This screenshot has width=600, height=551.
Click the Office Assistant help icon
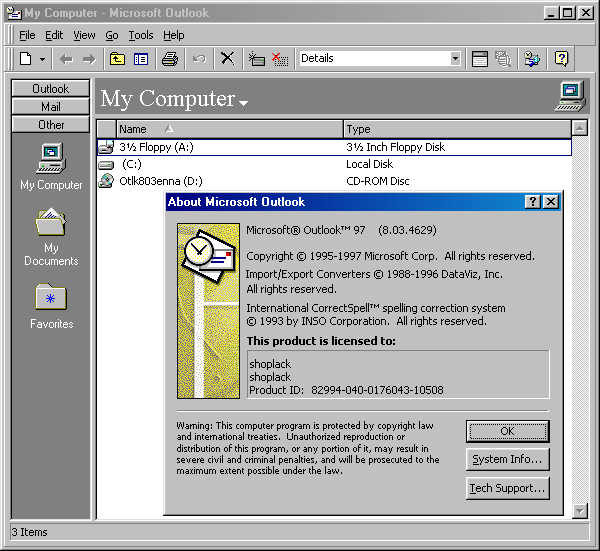point(561,59)
